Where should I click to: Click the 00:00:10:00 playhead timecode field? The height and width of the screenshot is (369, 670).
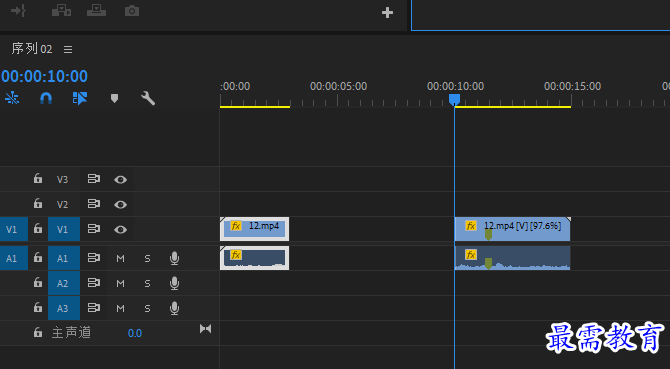tap(44, 76)
